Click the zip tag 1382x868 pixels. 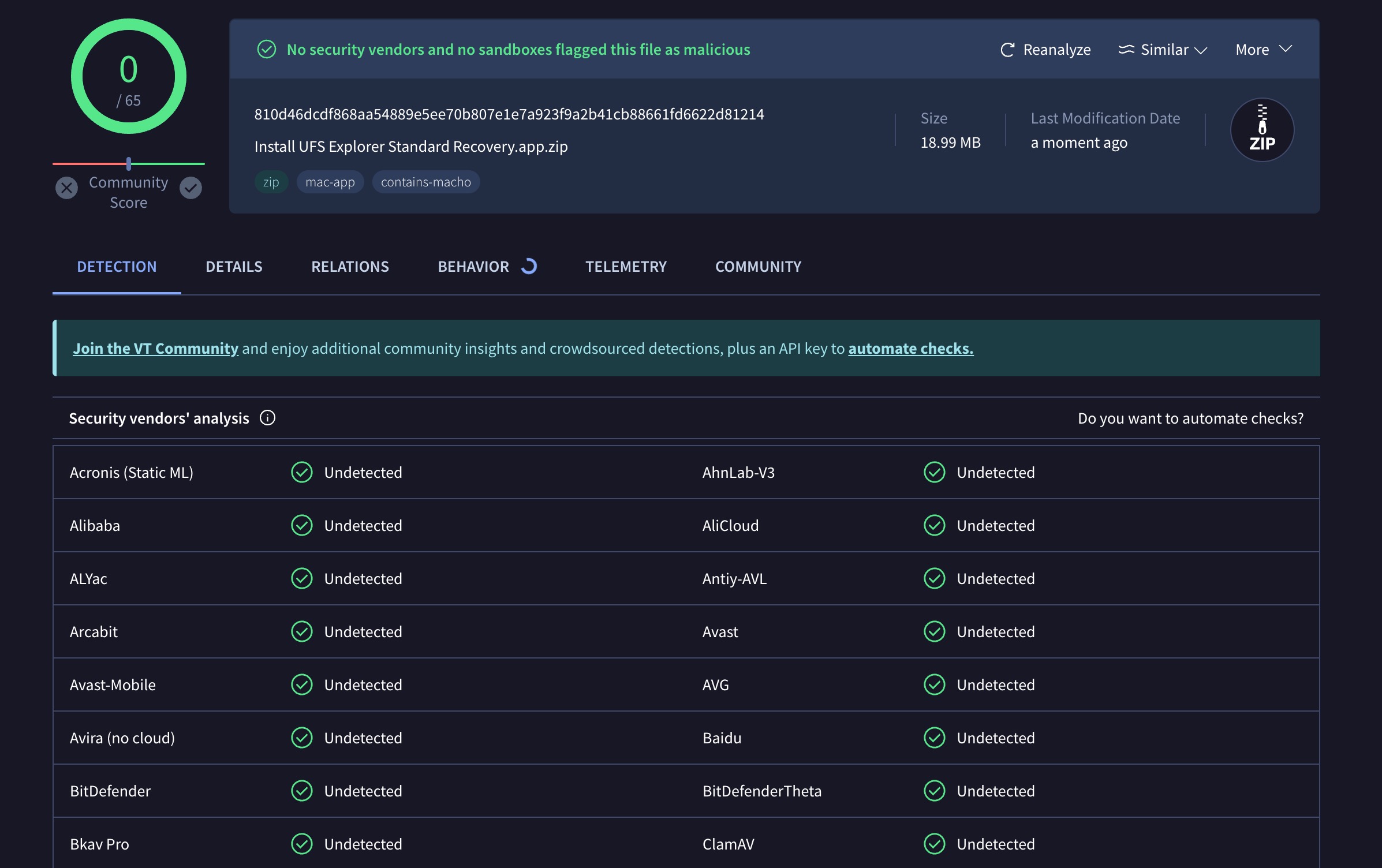pos(271,182)
